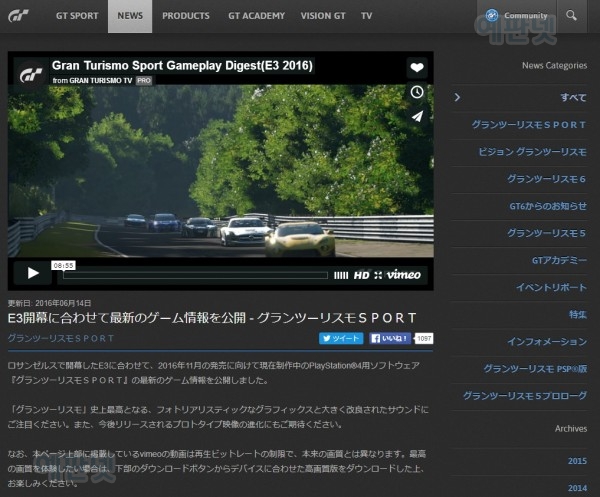
Task: Seek on the video progress bar
Action: click(x=195, y=275)
